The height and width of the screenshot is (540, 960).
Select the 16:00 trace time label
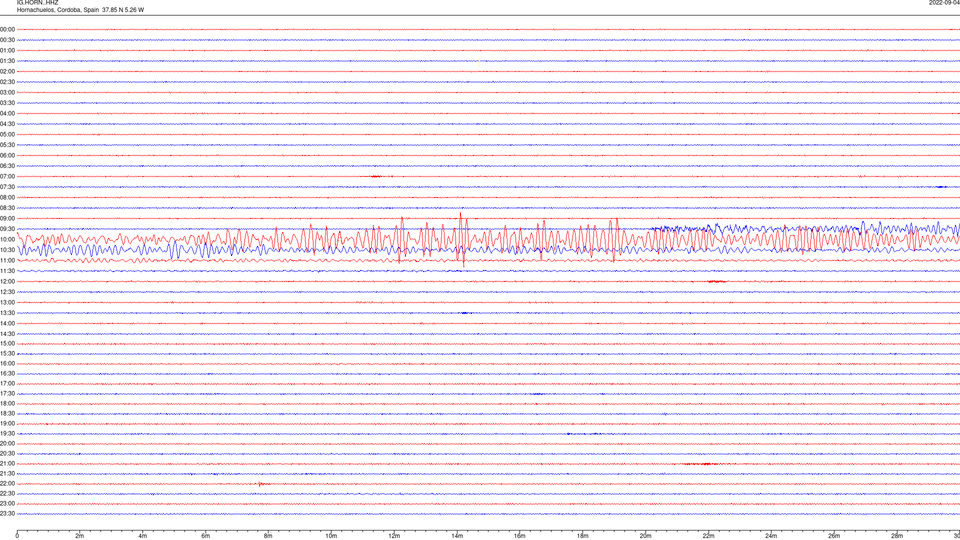[7, 364]
